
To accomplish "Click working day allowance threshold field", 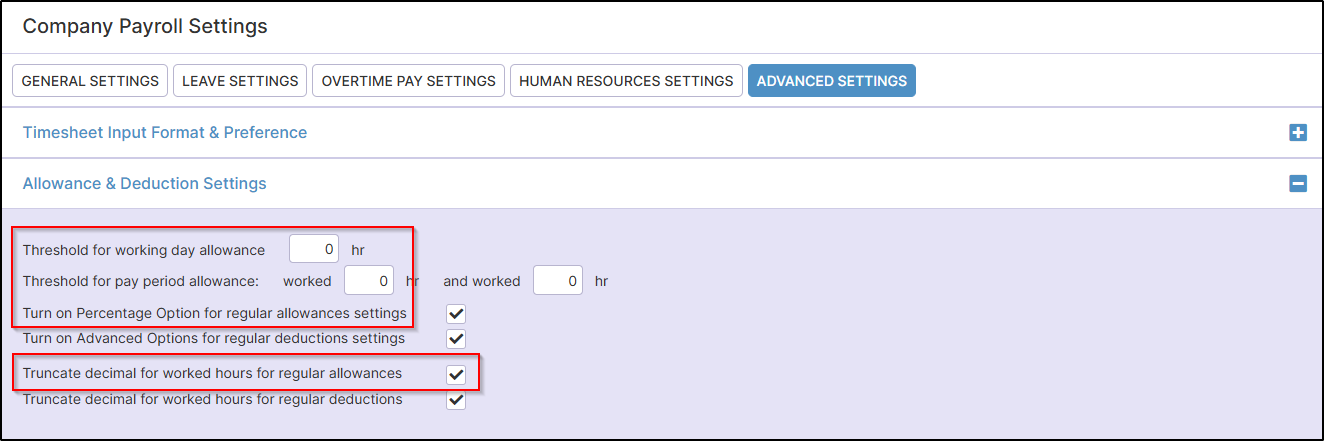I will tap(314, 250).
